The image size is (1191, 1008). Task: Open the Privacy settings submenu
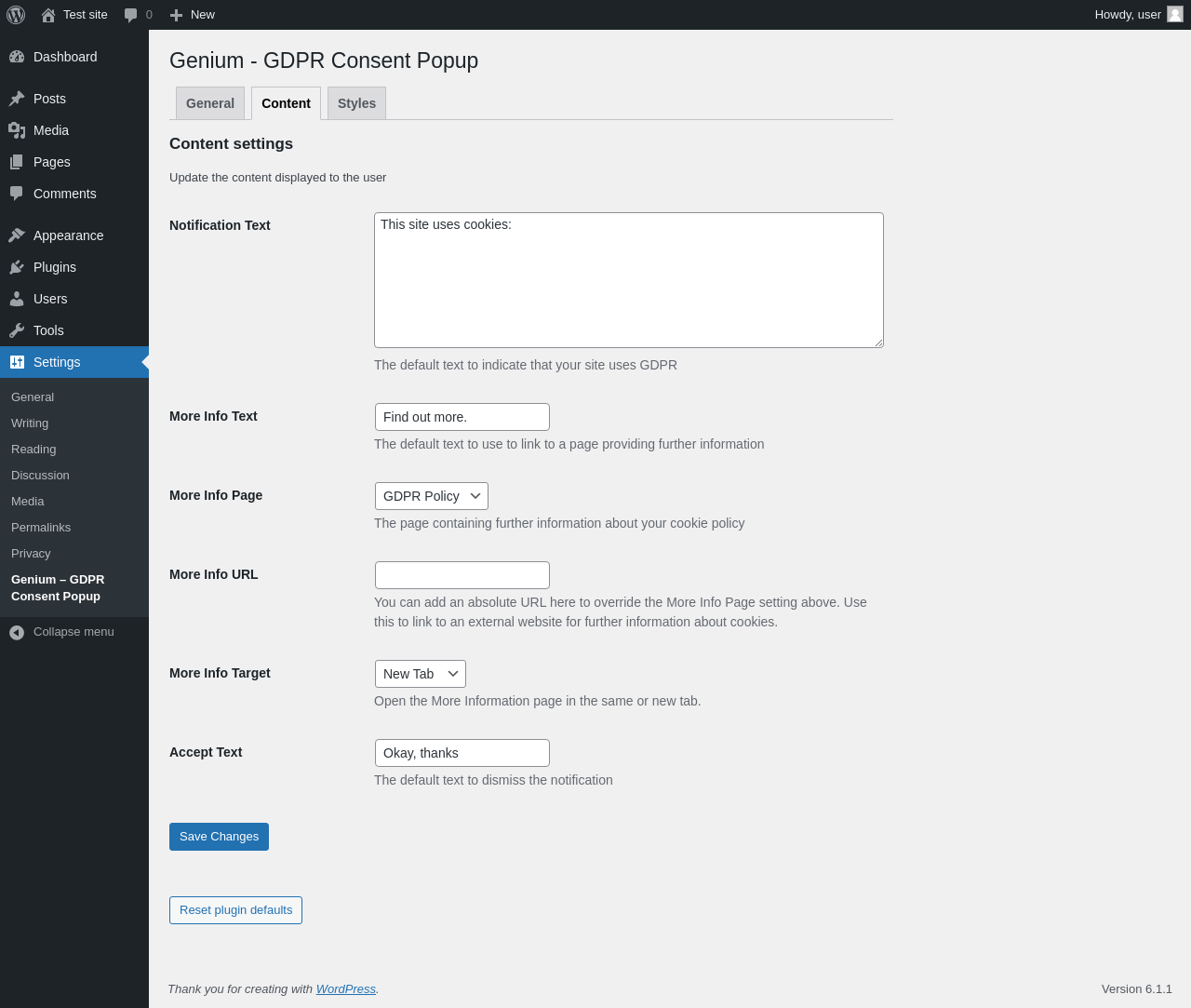(x=31, y=553)
